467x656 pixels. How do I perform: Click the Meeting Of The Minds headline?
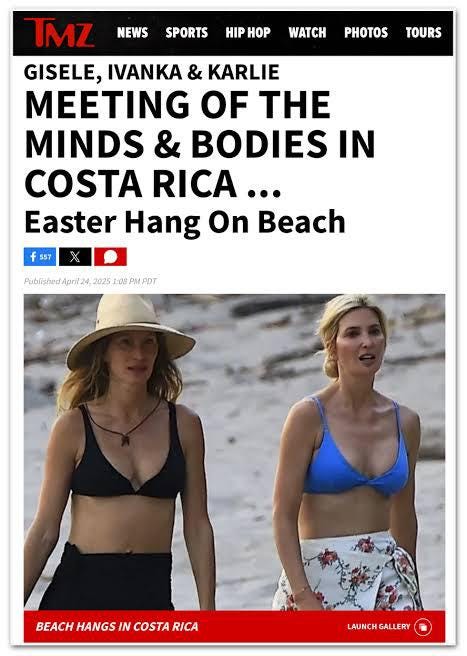(200, 144)
